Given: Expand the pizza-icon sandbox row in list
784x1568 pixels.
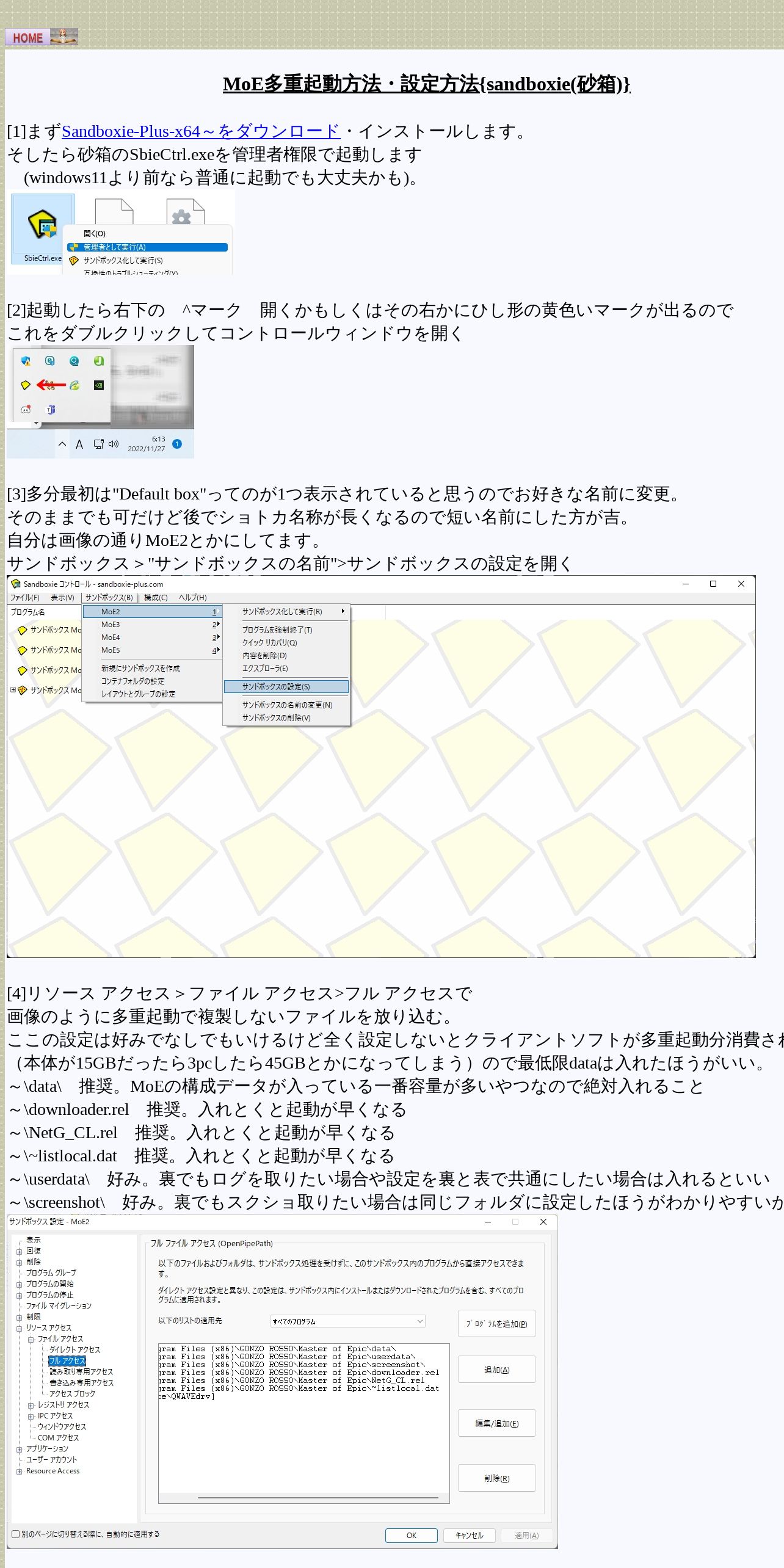Looking at the screenshot, I should point(13,690).
